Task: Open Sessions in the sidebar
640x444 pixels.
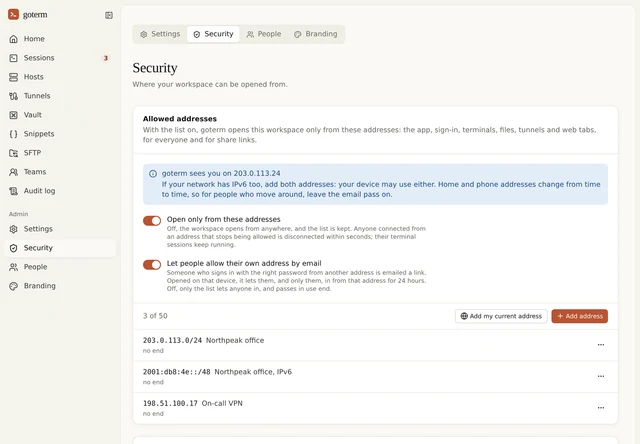Action: [x=60, y=58]
